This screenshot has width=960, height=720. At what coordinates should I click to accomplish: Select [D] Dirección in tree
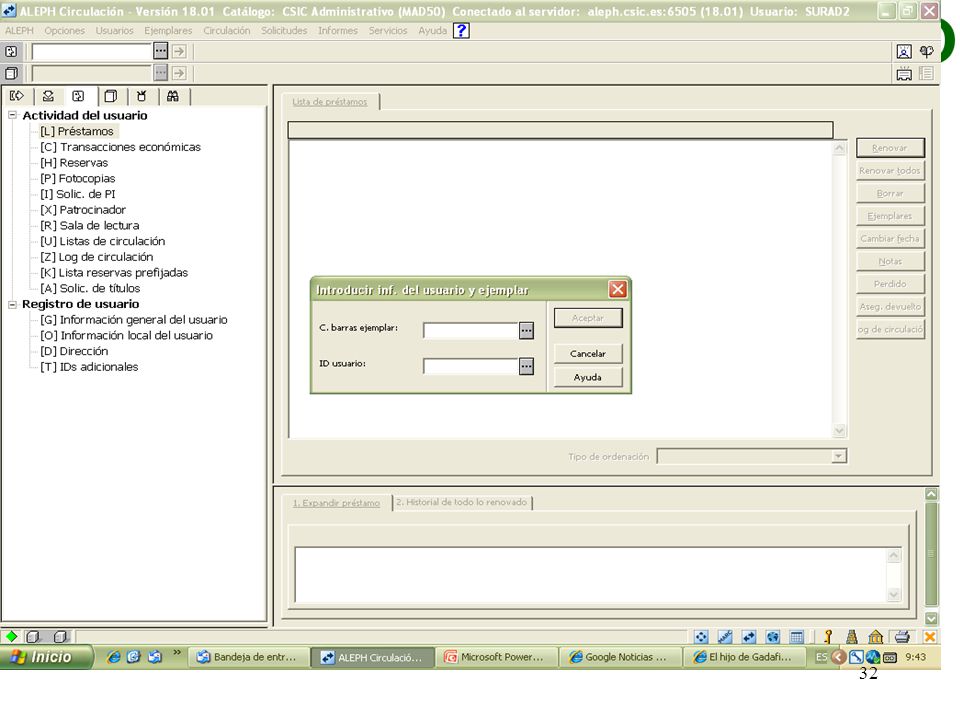point(74,351)
